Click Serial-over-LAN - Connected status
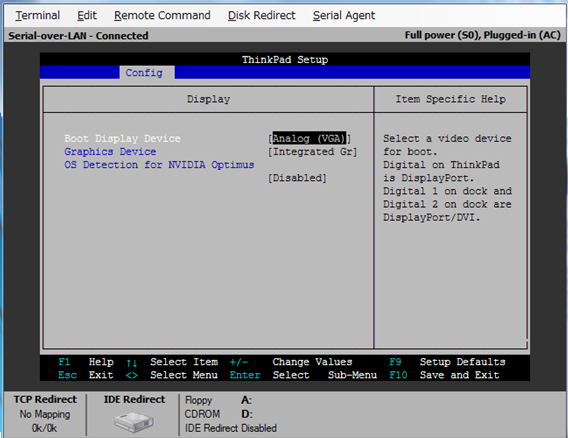Image resolution: width=568 pixels, height=438 pixels. click(x=78, y=36)
